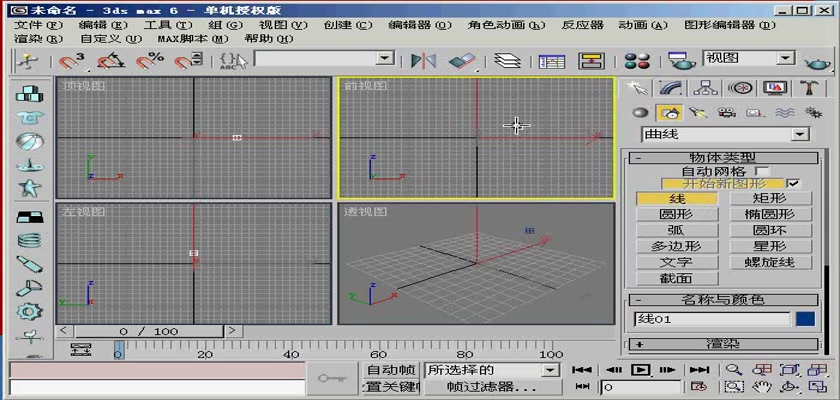Select the Space Warps wave icon

coord(784,112)
